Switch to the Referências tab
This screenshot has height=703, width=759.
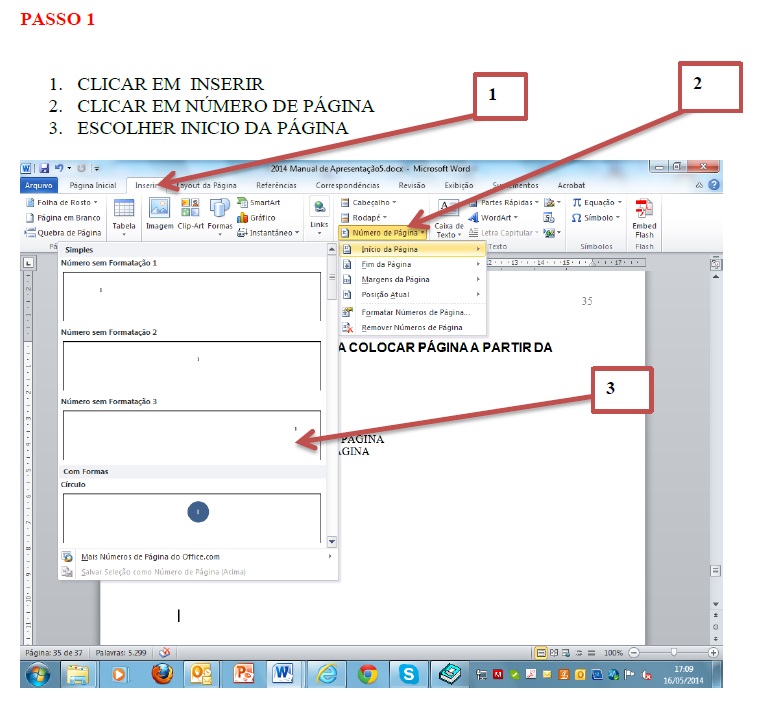point(276,185)
